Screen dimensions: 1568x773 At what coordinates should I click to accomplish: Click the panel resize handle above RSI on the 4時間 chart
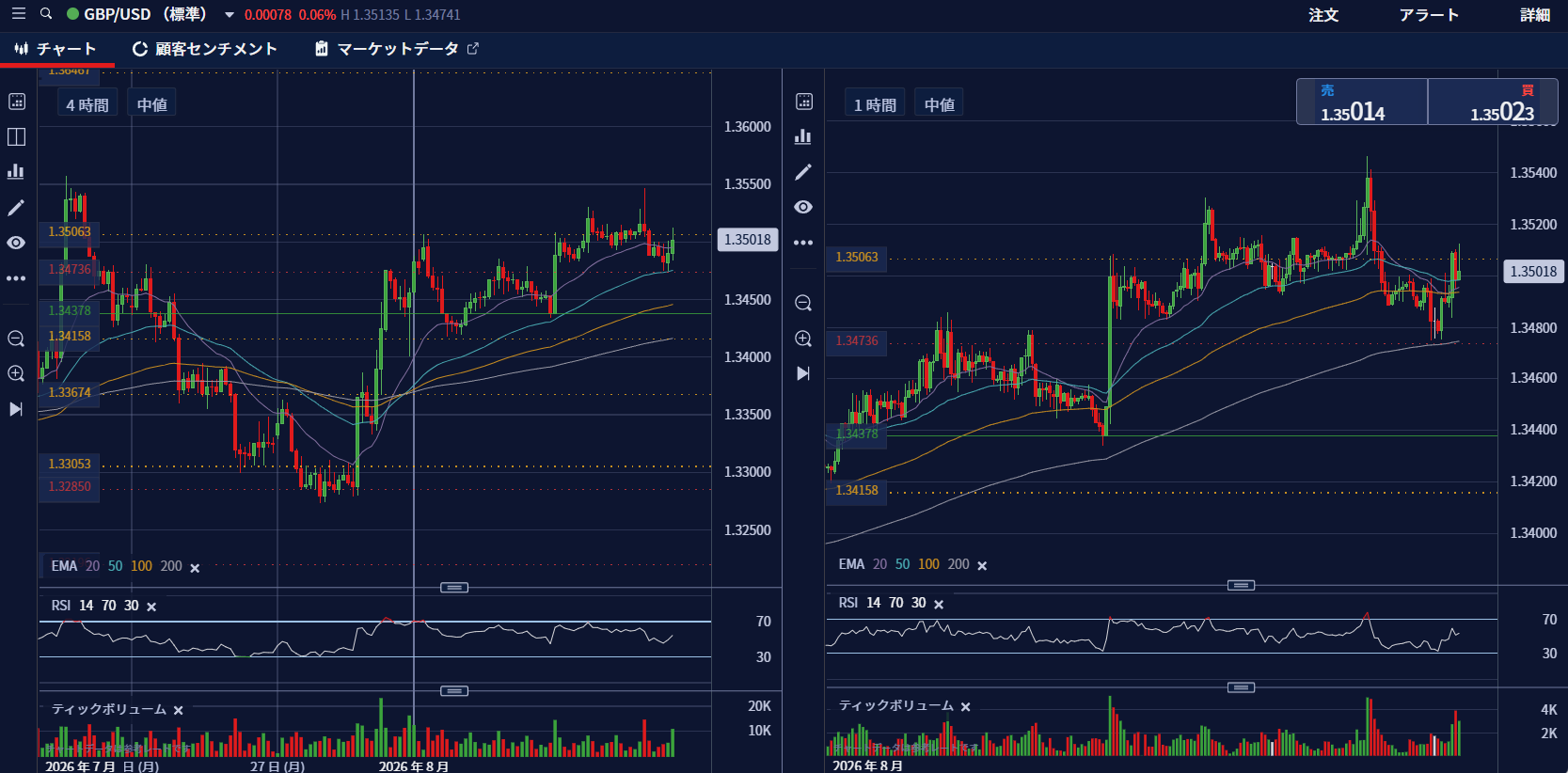(454, 588)
